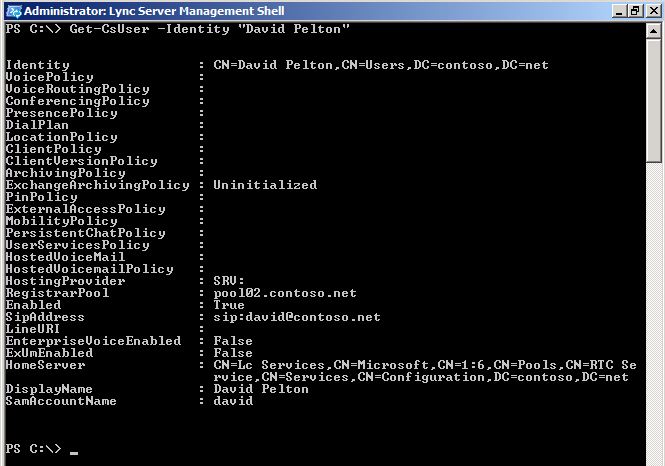
Task: Click the HostingProvider SRV: value
Action: click(x=229, y=281)
